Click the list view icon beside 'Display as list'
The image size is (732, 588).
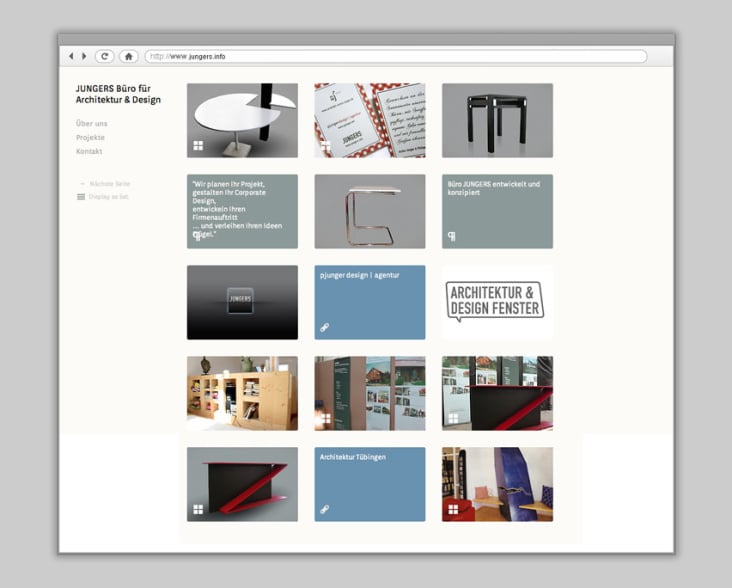(81, 197)
